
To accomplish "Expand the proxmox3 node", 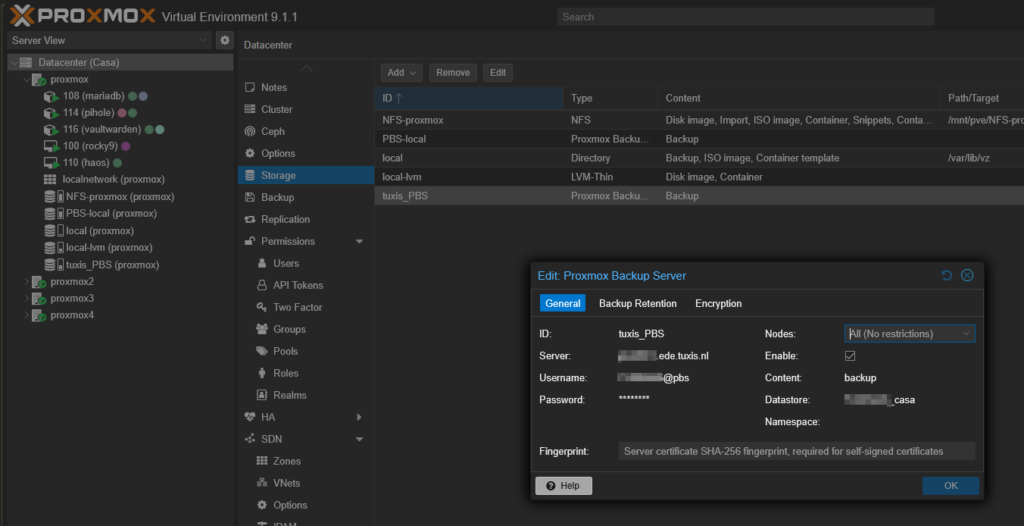I will tap(27, 298).
